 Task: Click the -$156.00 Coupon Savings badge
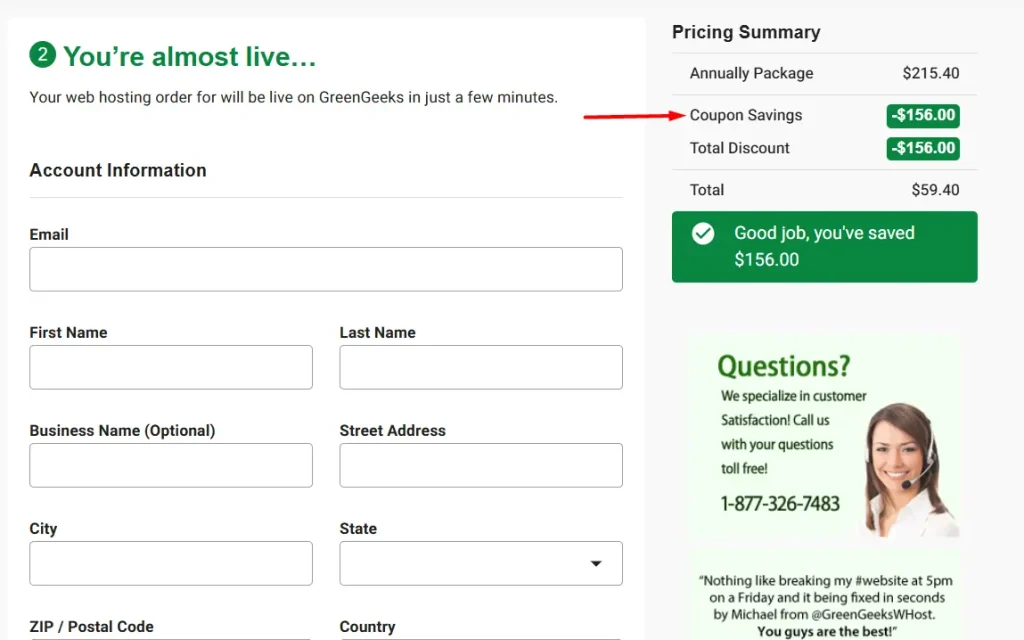click(922, 115)
